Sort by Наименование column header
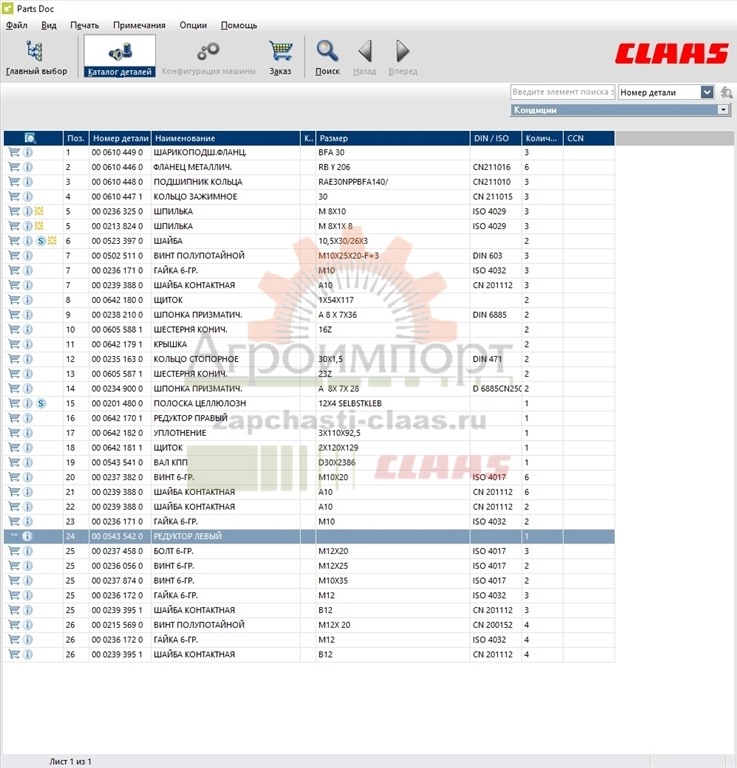This screenshot has height=768, width=737. tap(226, 138)
